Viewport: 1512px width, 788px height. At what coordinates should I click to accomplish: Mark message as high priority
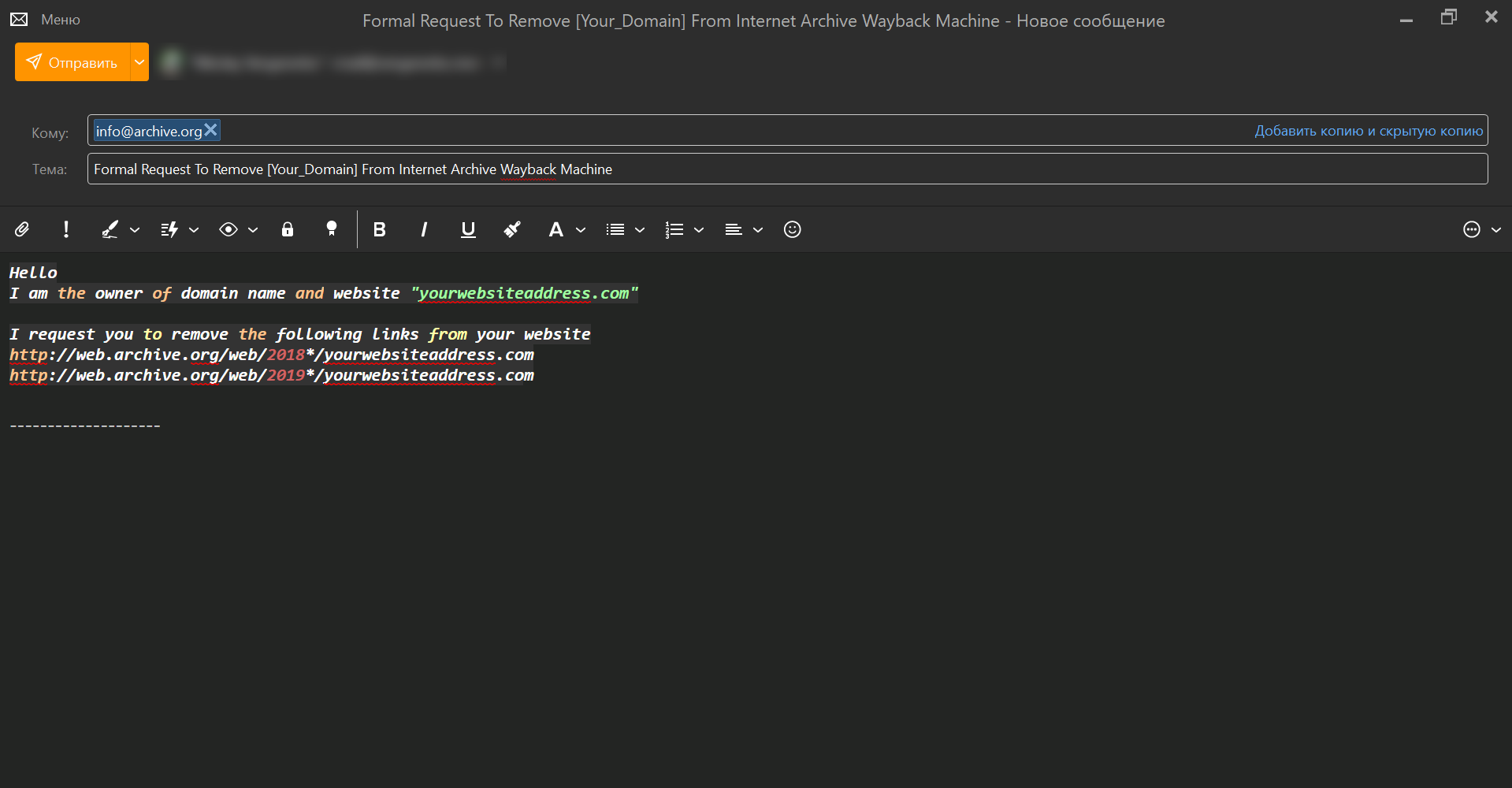pos(66,229)
